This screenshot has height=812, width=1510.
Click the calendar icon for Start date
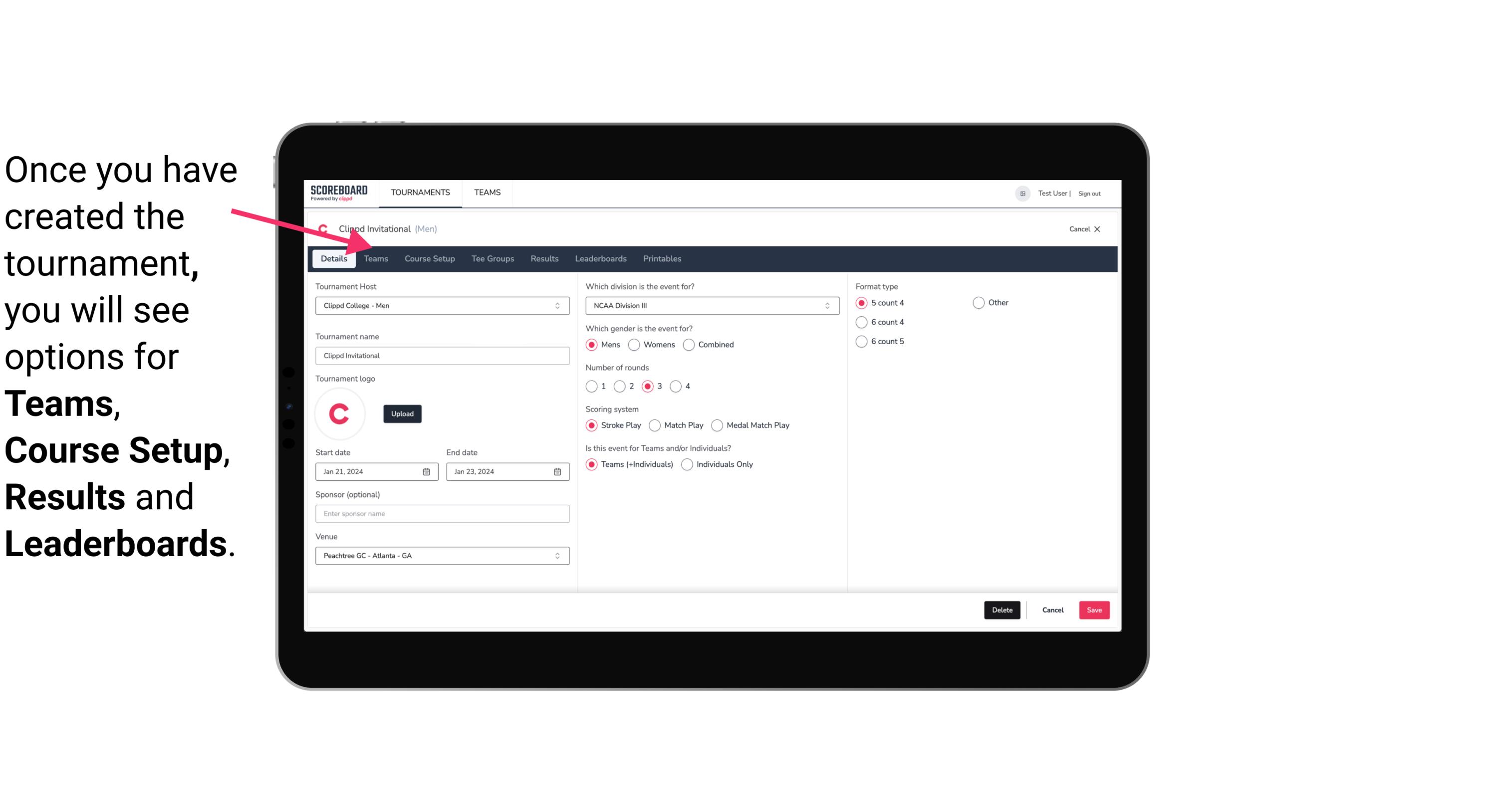(x=426, y=471)
